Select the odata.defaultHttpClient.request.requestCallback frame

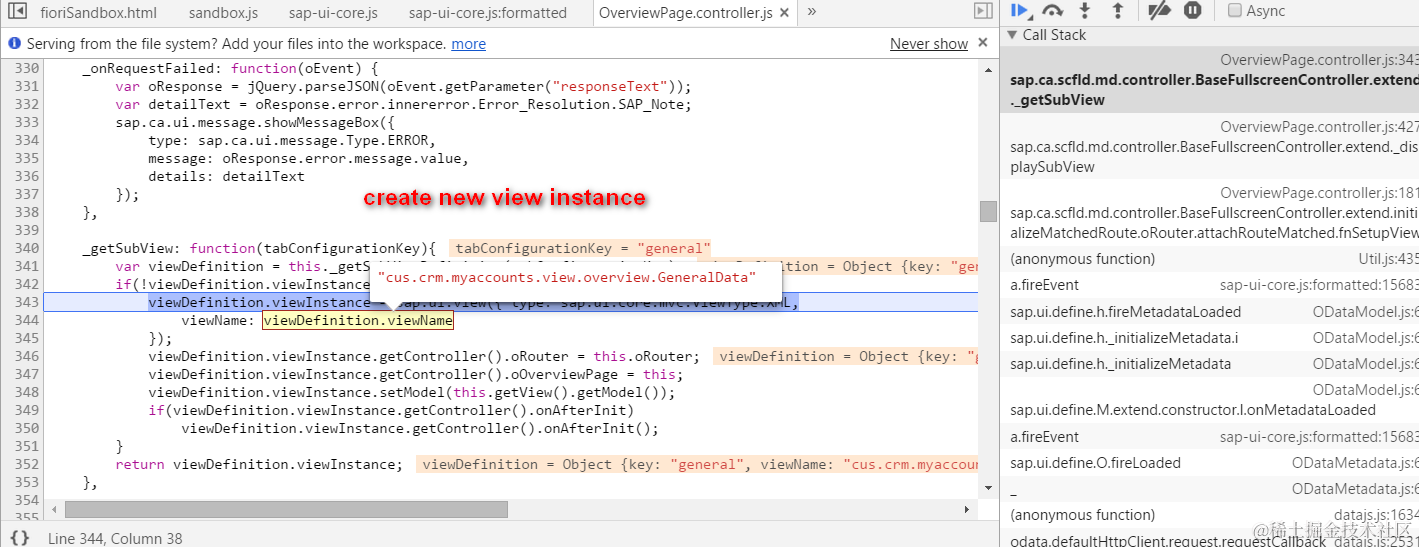(x=1170, y=541)
